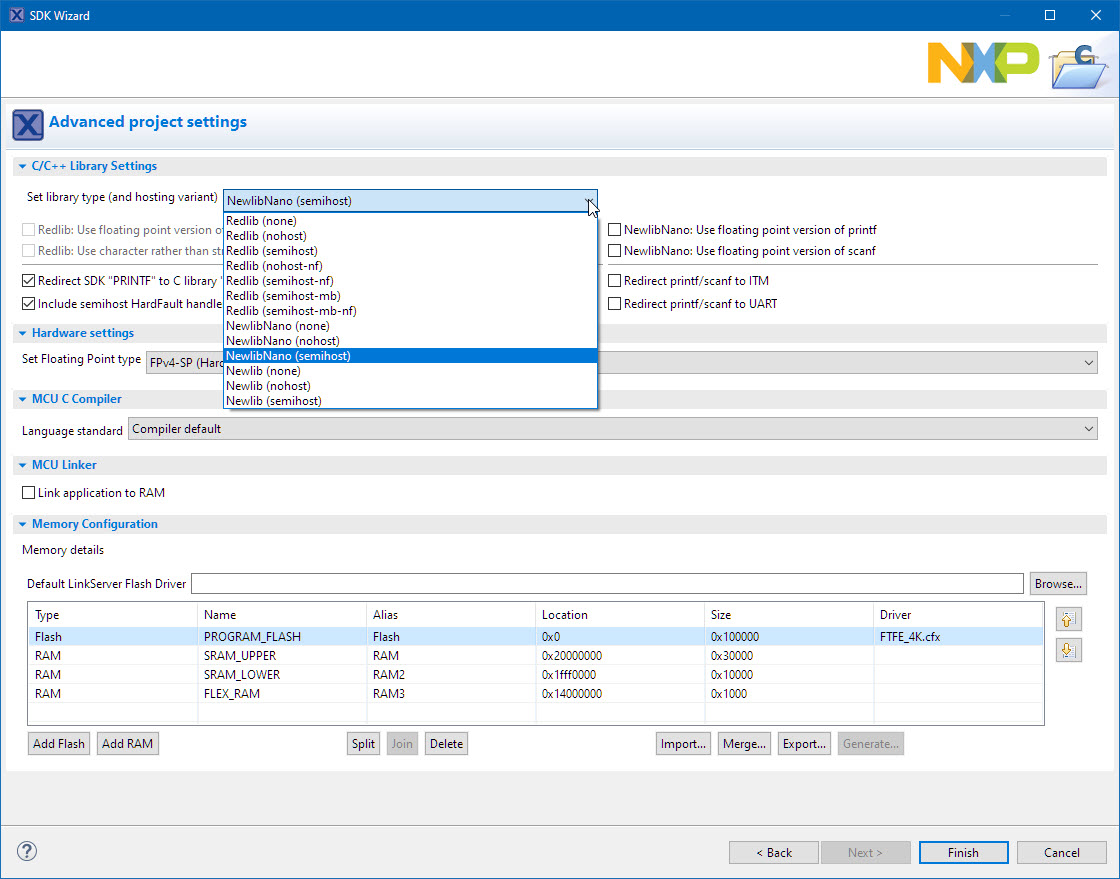Collapse C/C++ Library Settings section
This screenshot has height=879, width=1120.
[x=22, y=166]
